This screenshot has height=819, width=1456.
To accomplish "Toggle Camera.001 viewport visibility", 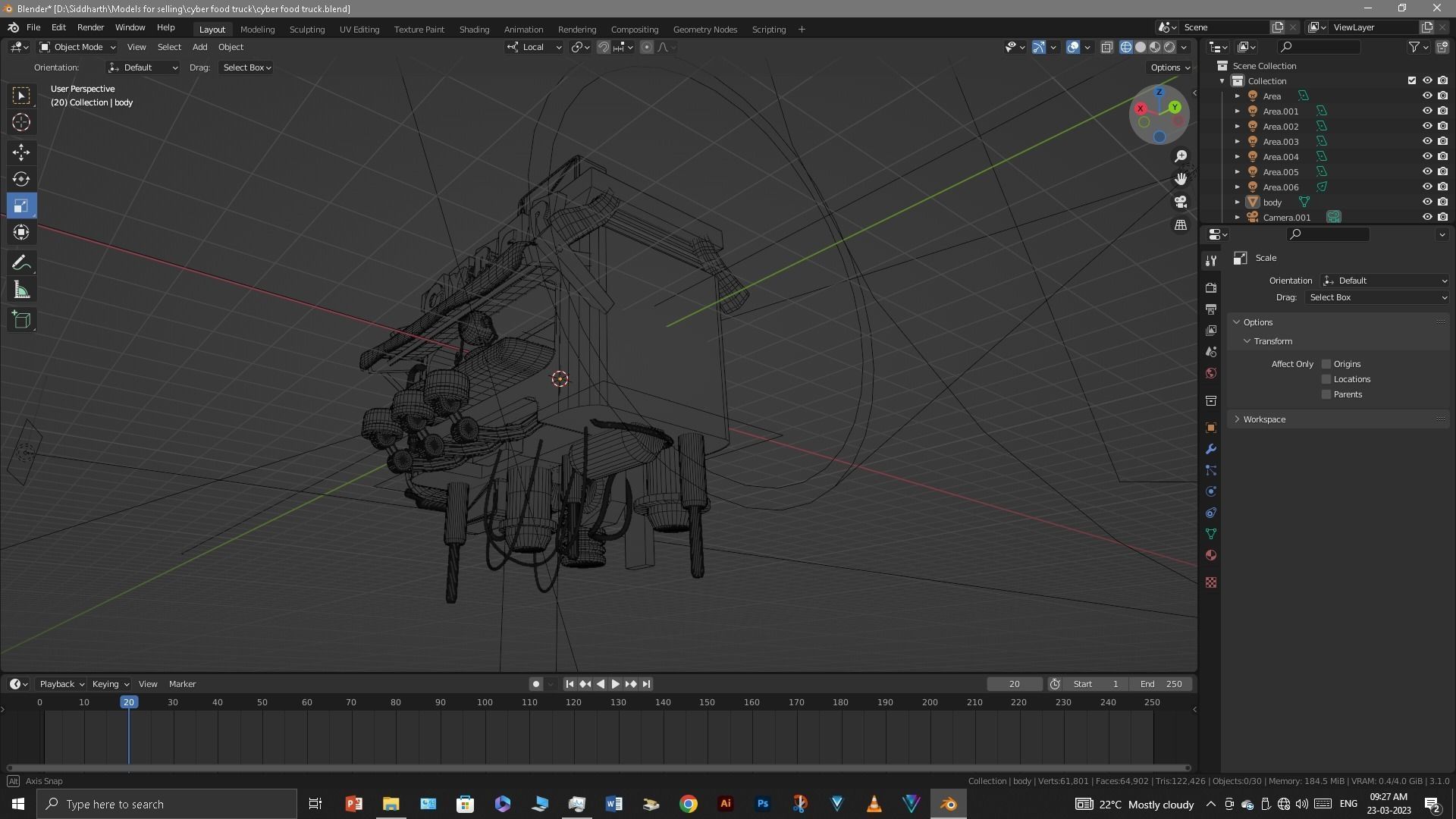I will (x=1427, y=217).
